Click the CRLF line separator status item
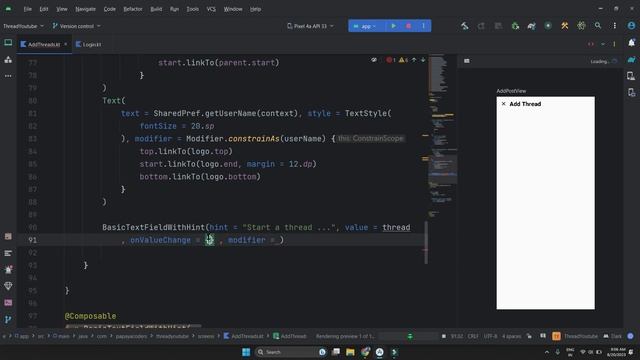640x360 pixels. (x=473, y=336)
